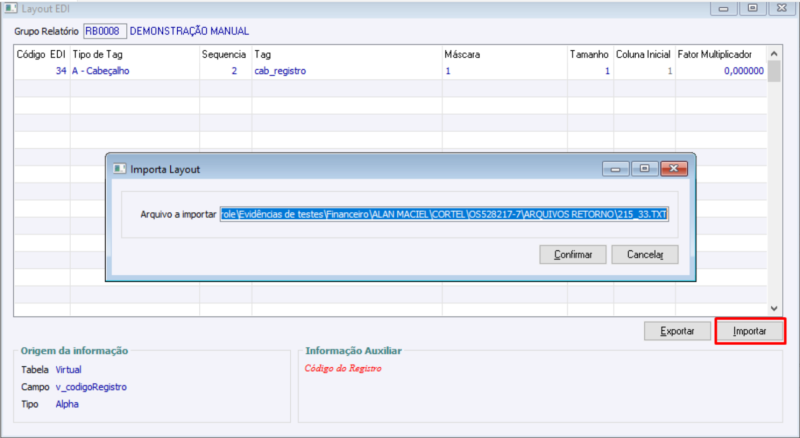The image size is (800, 438).
Task: Click the Tamanho value 1 cell
Action: (x=590, y=71)
